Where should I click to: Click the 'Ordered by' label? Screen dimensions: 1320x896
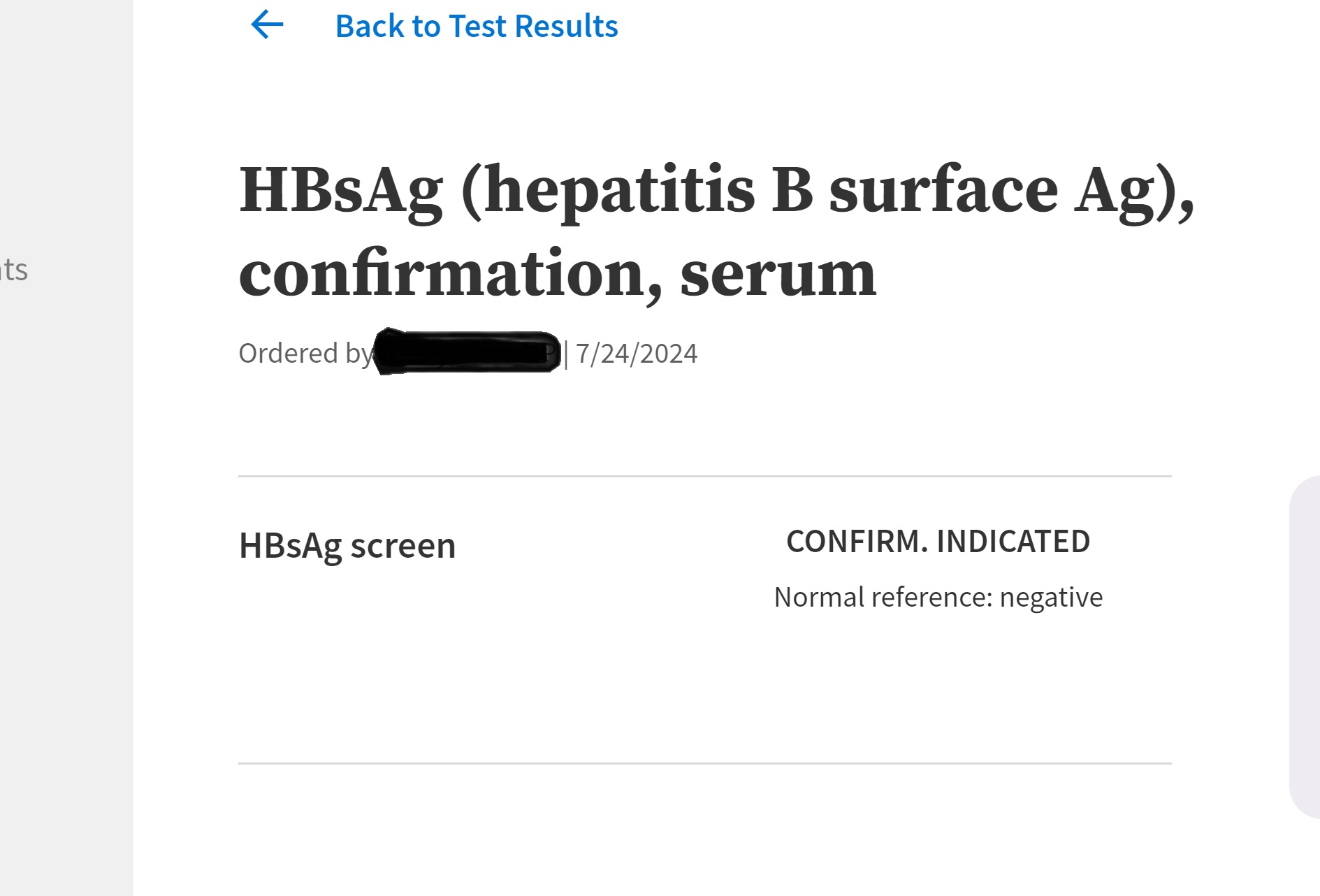click(305, 354)
